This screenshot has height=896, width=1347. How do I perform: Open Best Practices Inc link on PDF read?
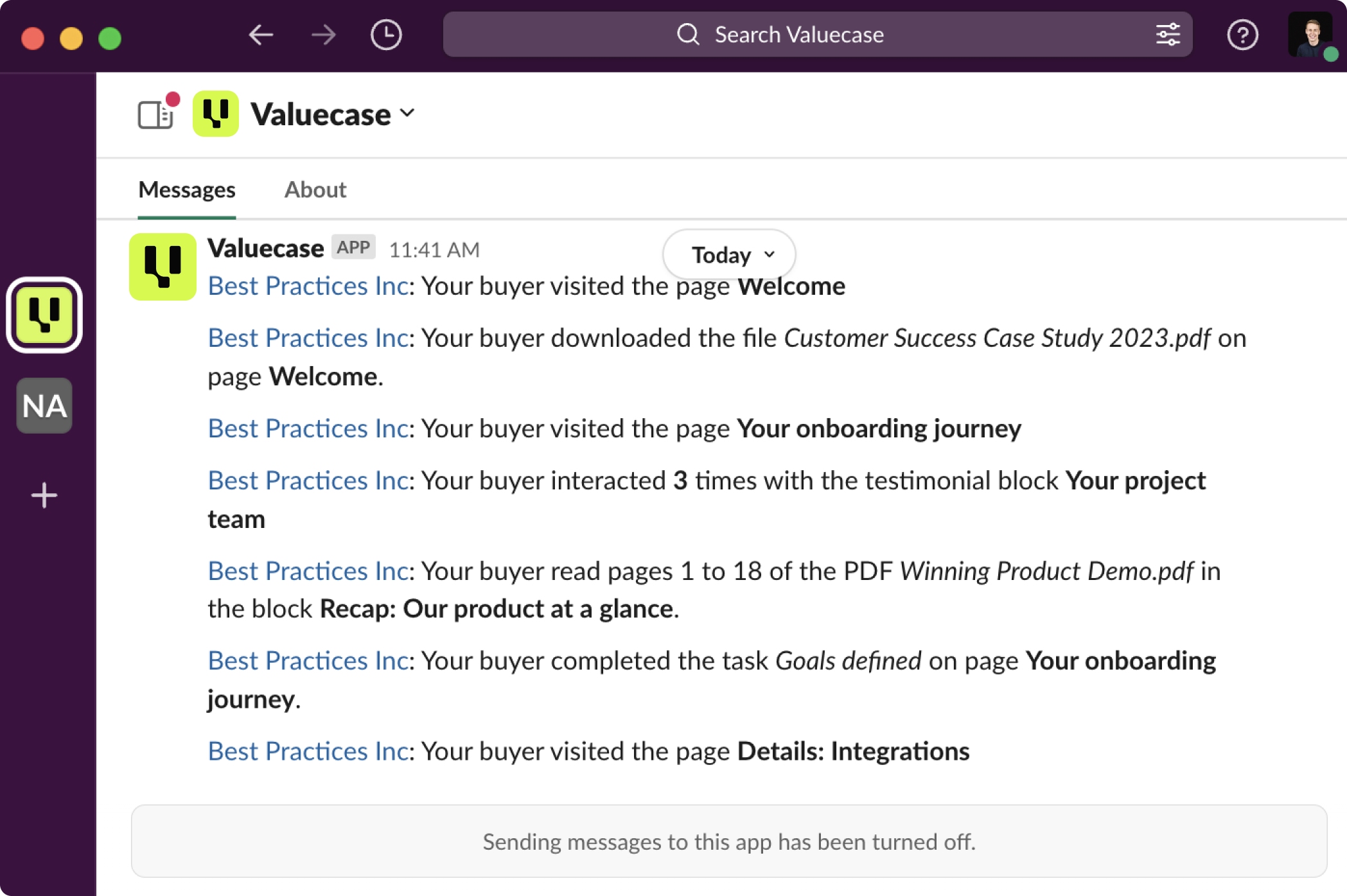coord(308,571)
